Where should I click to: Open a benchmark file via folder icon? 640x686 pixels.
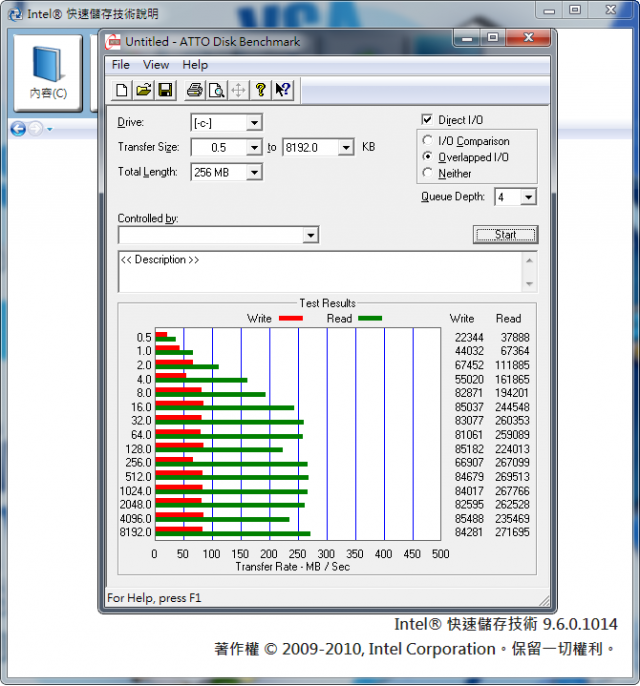(143, 90)
